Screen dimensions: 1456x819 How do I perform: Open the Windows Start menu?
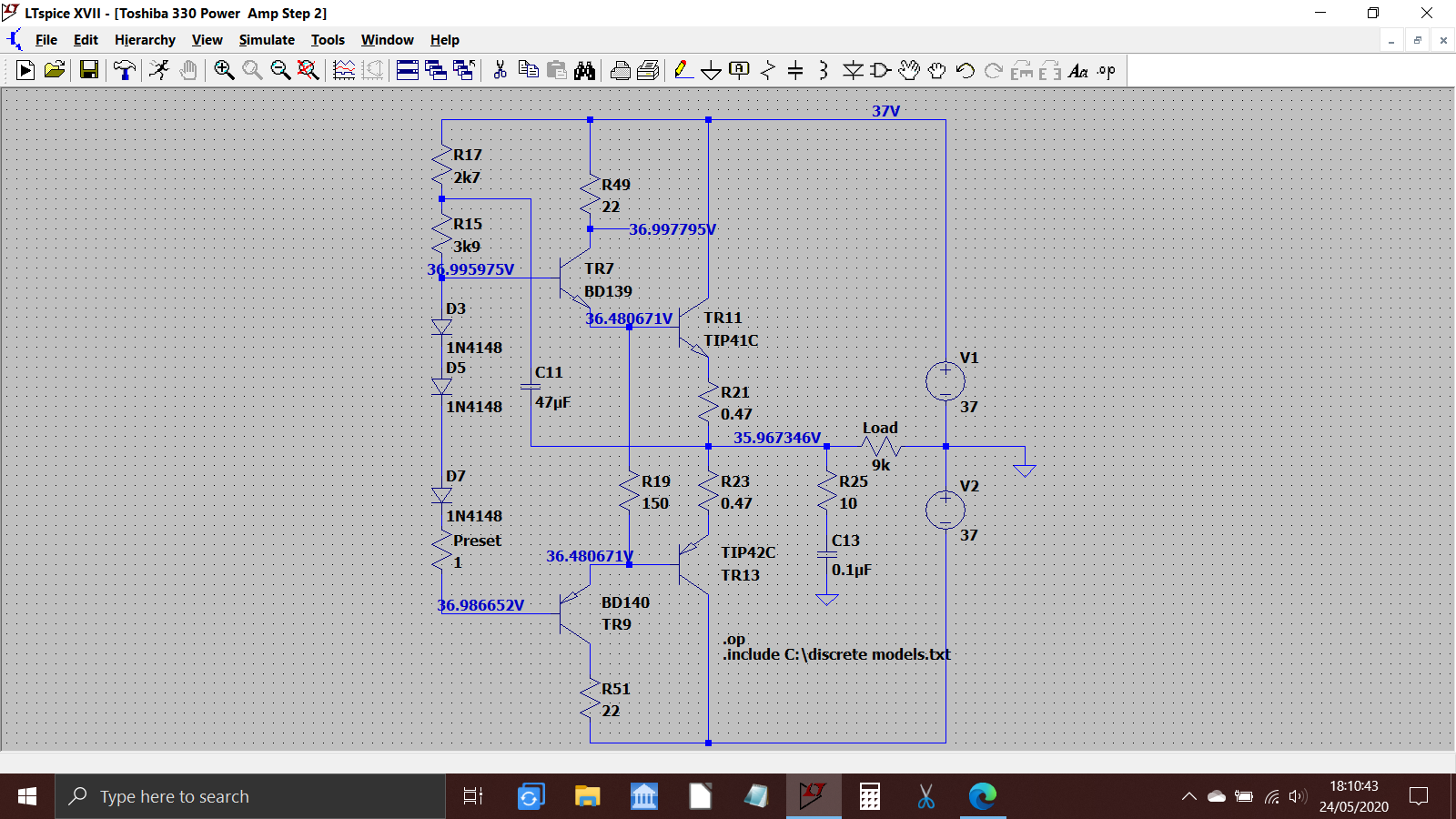(27, 797)
